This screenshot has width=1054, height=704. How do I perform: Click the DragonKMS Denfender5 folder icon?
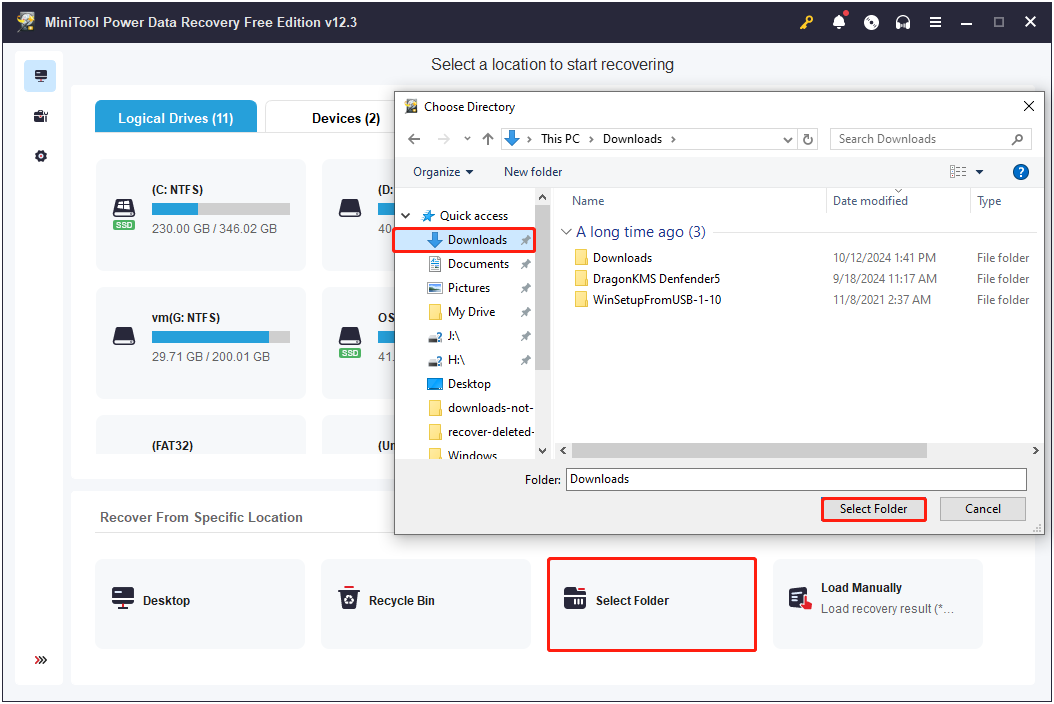(x=581, y=278)
